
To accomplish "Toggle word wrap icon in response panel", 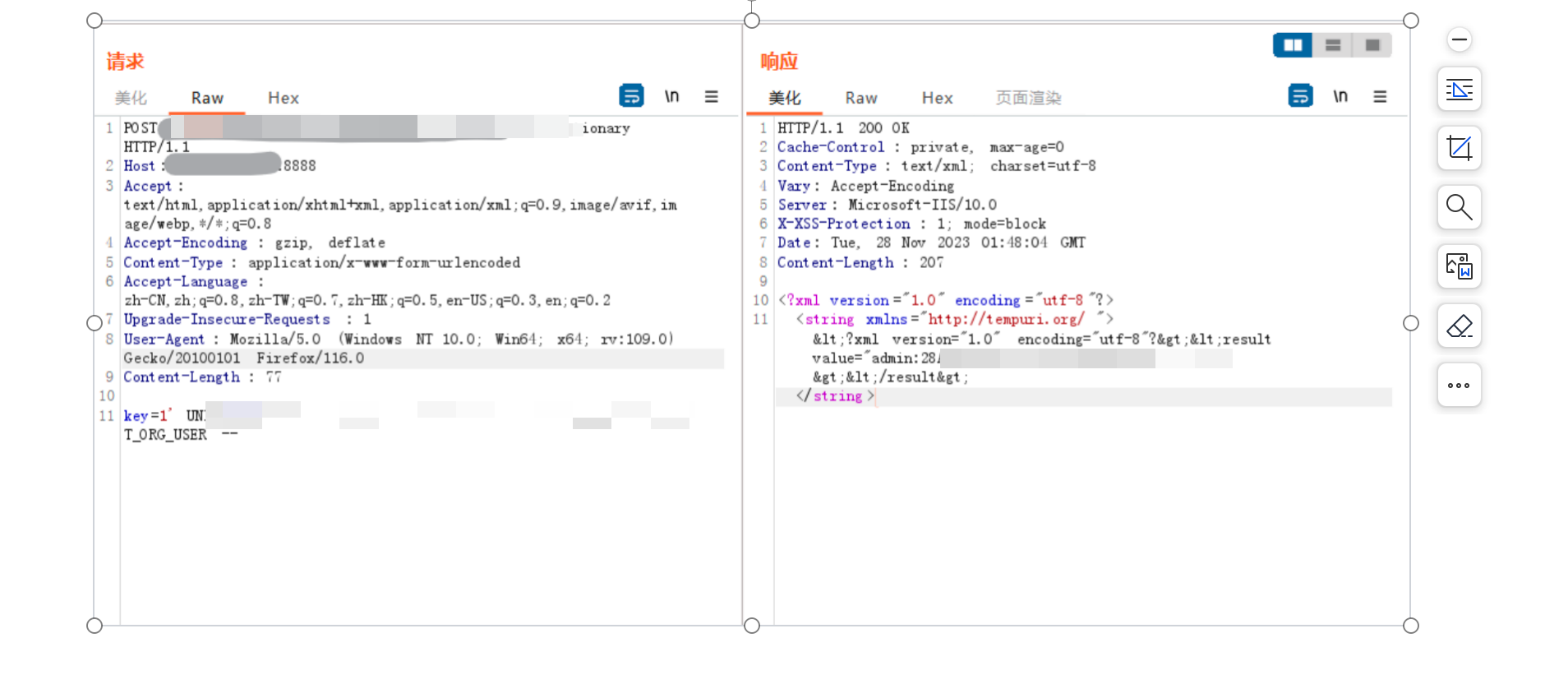I will pyautogui.click(x=1300, y=96).
